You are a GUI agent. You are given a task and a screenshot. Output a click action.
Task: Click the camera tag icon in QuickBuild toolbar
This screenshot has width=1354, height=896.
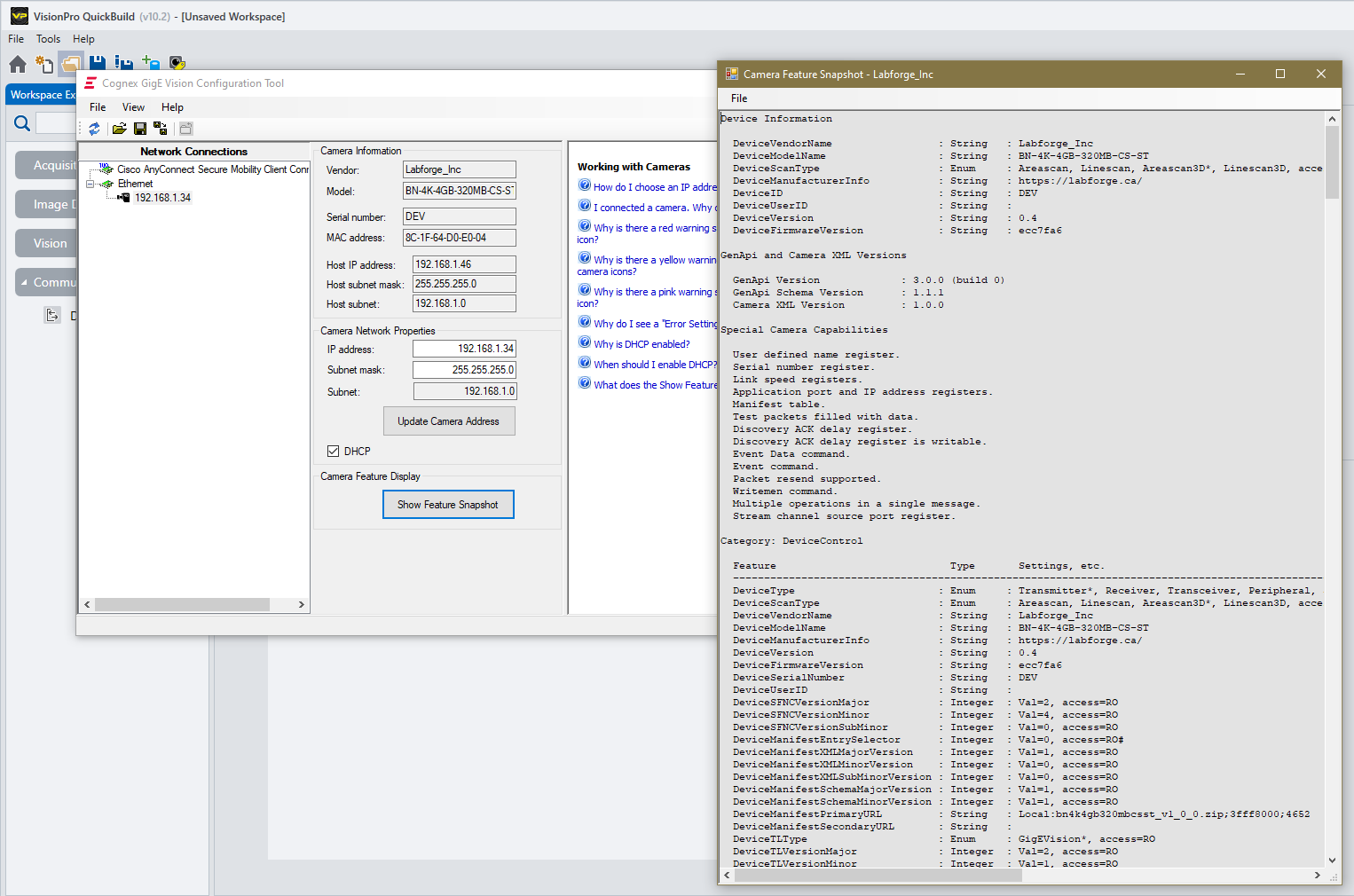(177, 64)
